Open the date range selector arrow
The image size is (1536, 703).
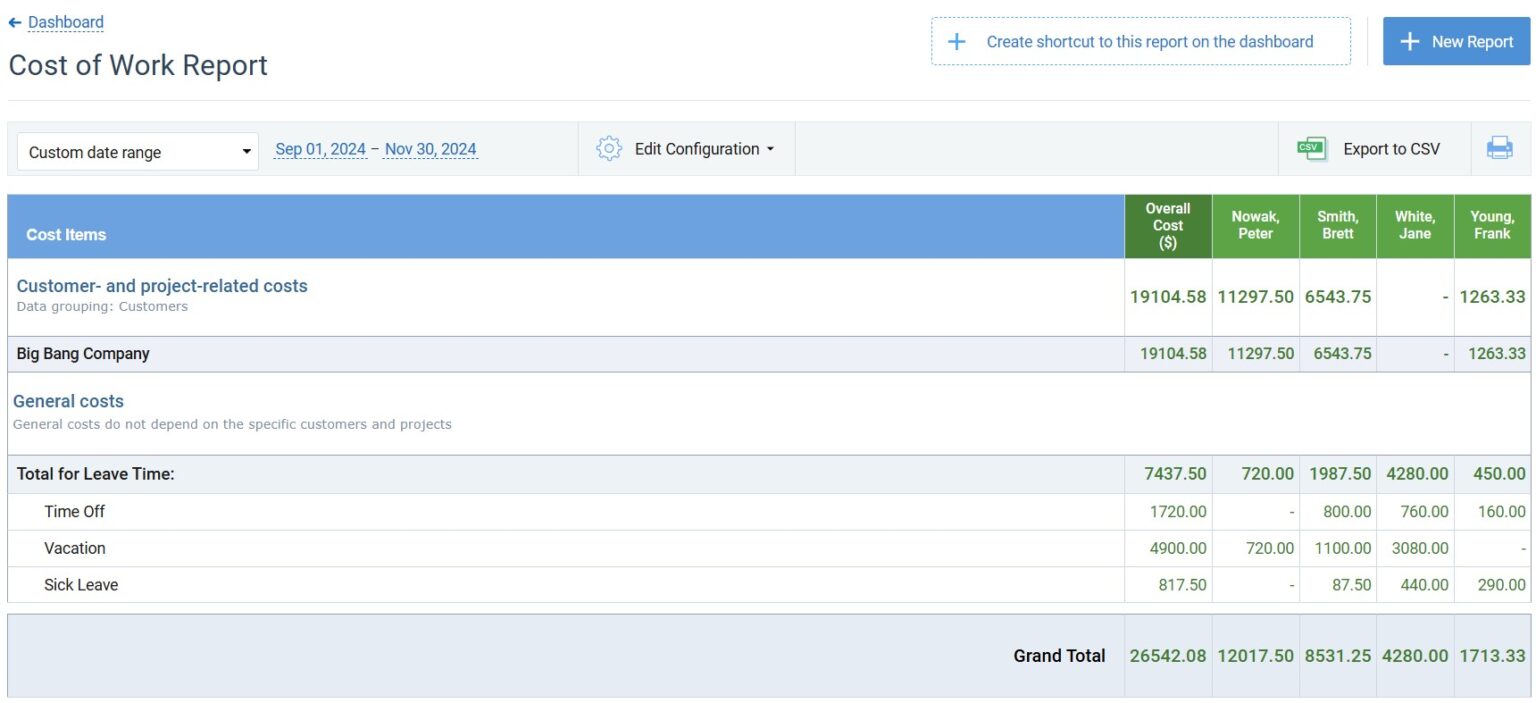point(247,151)
